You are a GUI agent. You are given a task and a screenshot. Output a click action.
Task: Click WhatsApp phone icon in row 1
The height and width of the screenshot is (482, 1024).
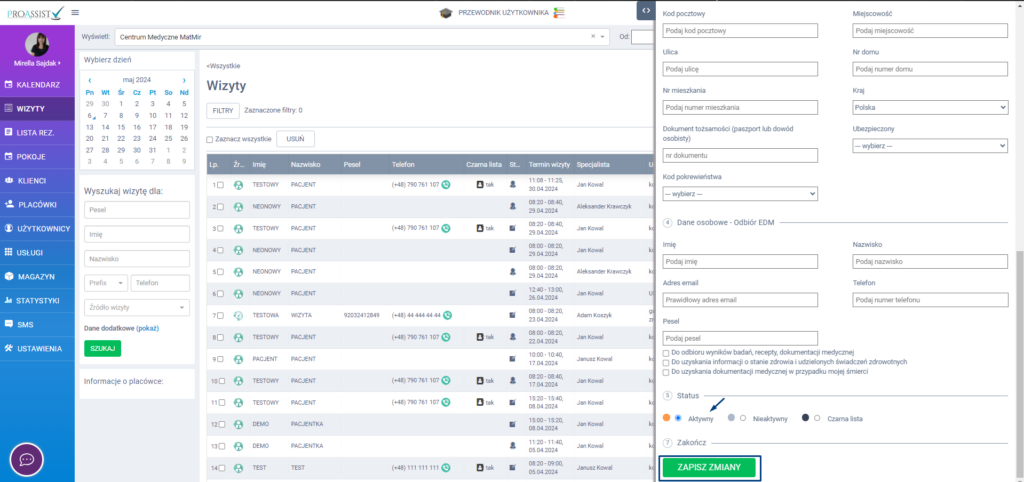446,185
